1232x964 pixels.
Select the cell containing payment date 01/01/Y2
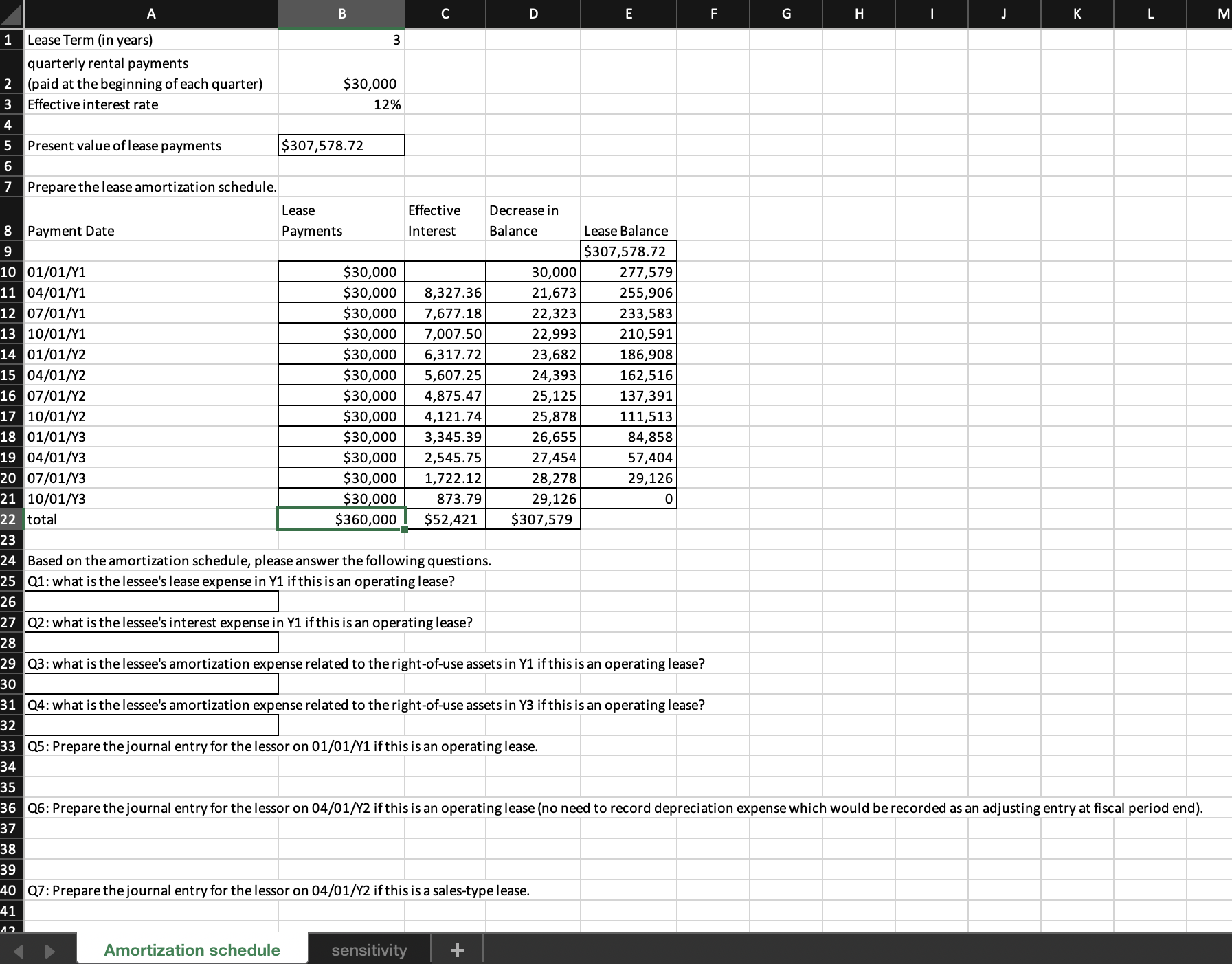pyautogui.click(x=151, y=355)
